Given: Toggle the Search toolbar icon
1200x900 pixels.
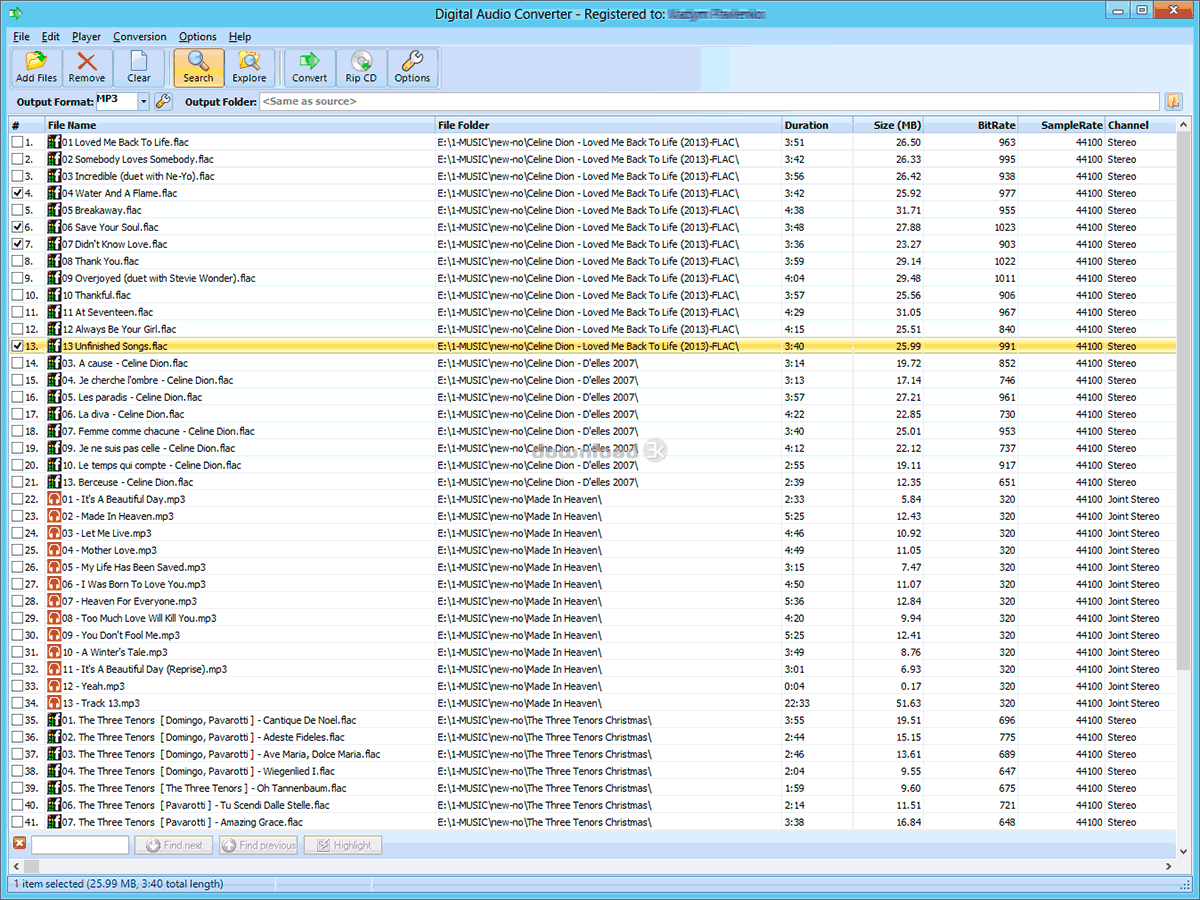Looking at the screenshot, I should (198, 68).
